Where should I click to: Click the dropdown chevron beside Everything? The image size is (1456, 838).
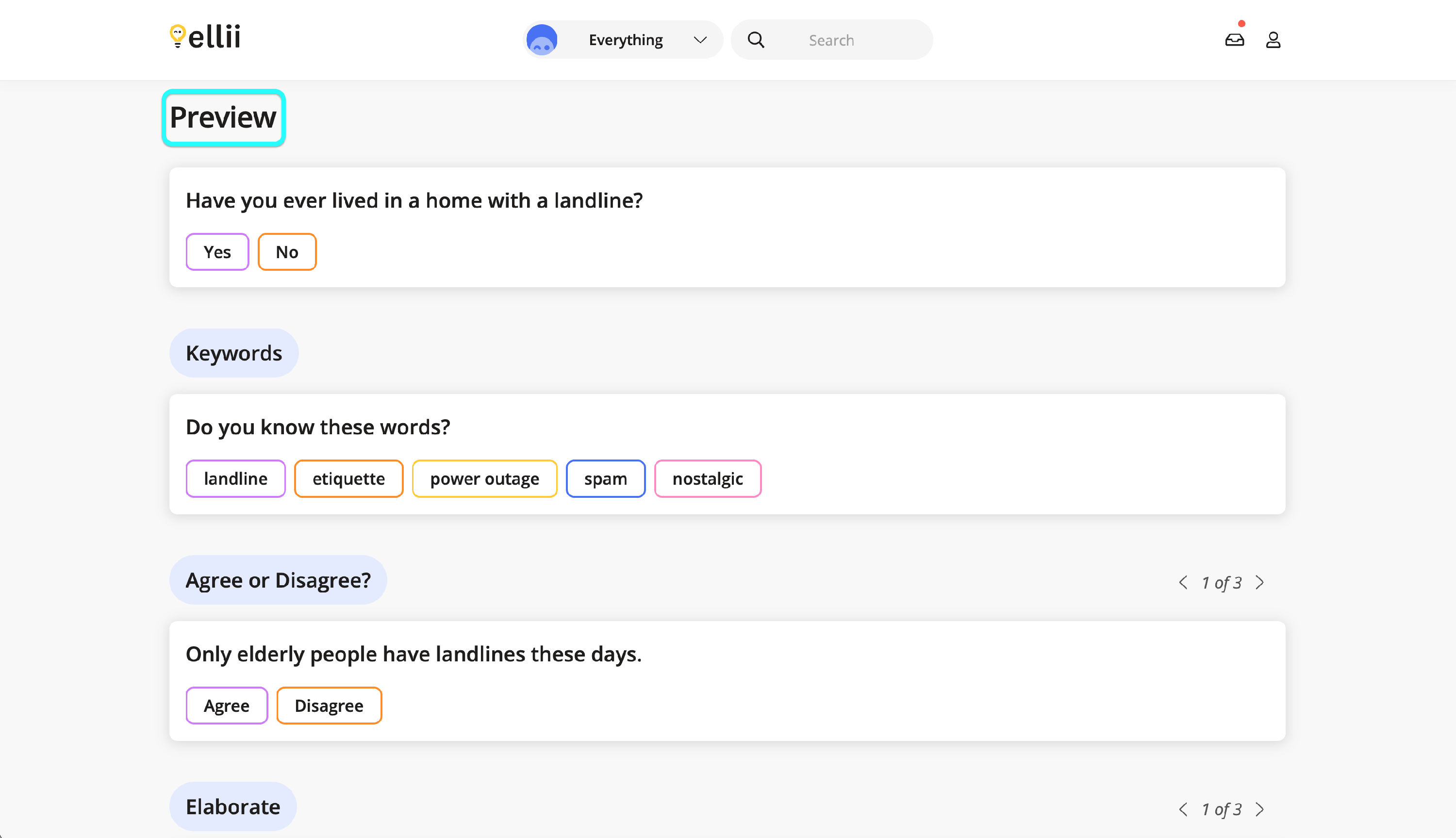click(x=700, y=40)
